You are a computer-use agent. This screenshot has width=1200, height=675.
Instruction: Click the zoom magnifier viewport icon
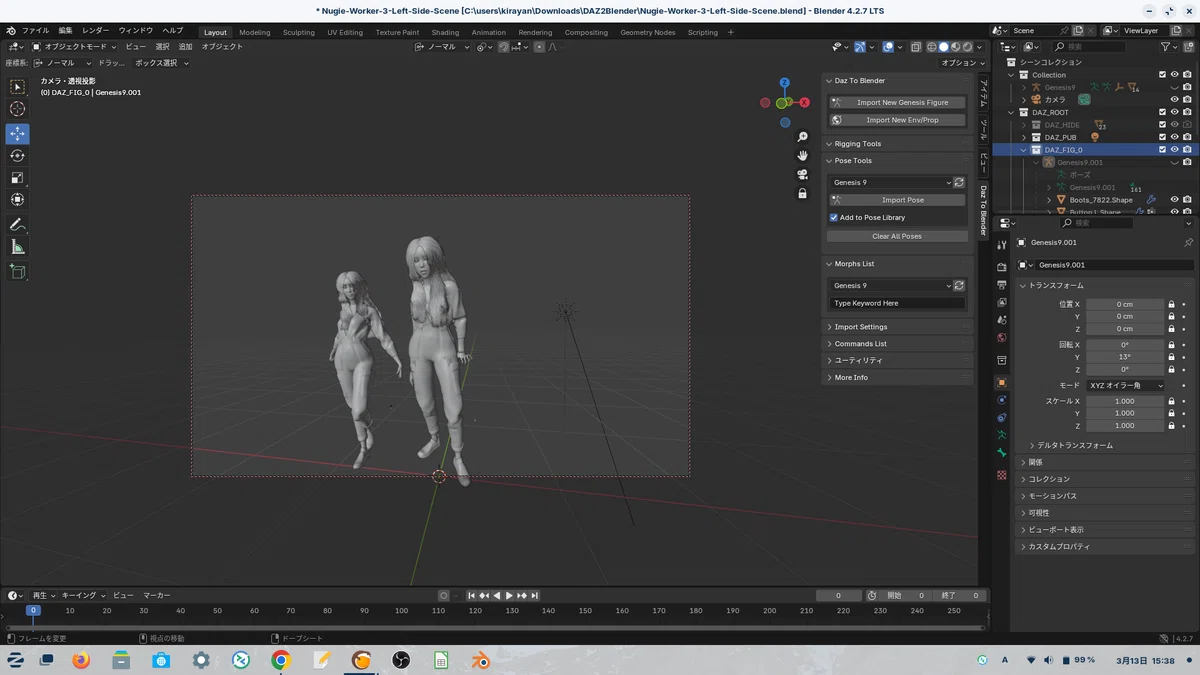802,137
